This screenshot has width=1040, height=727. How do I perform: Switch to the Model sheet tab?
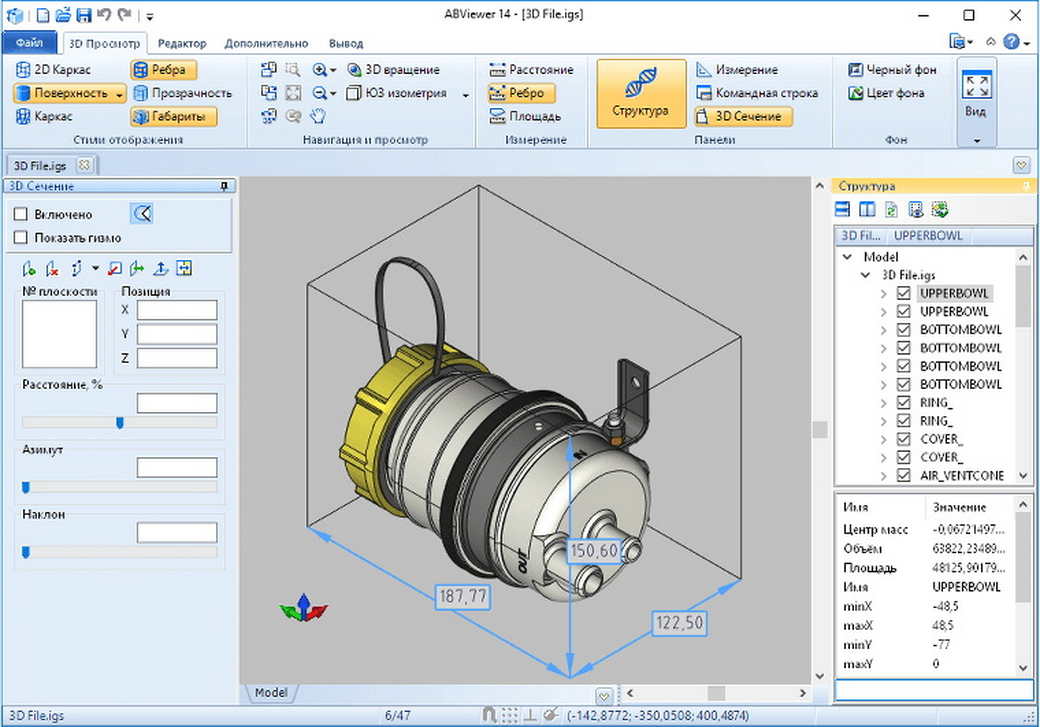click(x=271, y=693)
